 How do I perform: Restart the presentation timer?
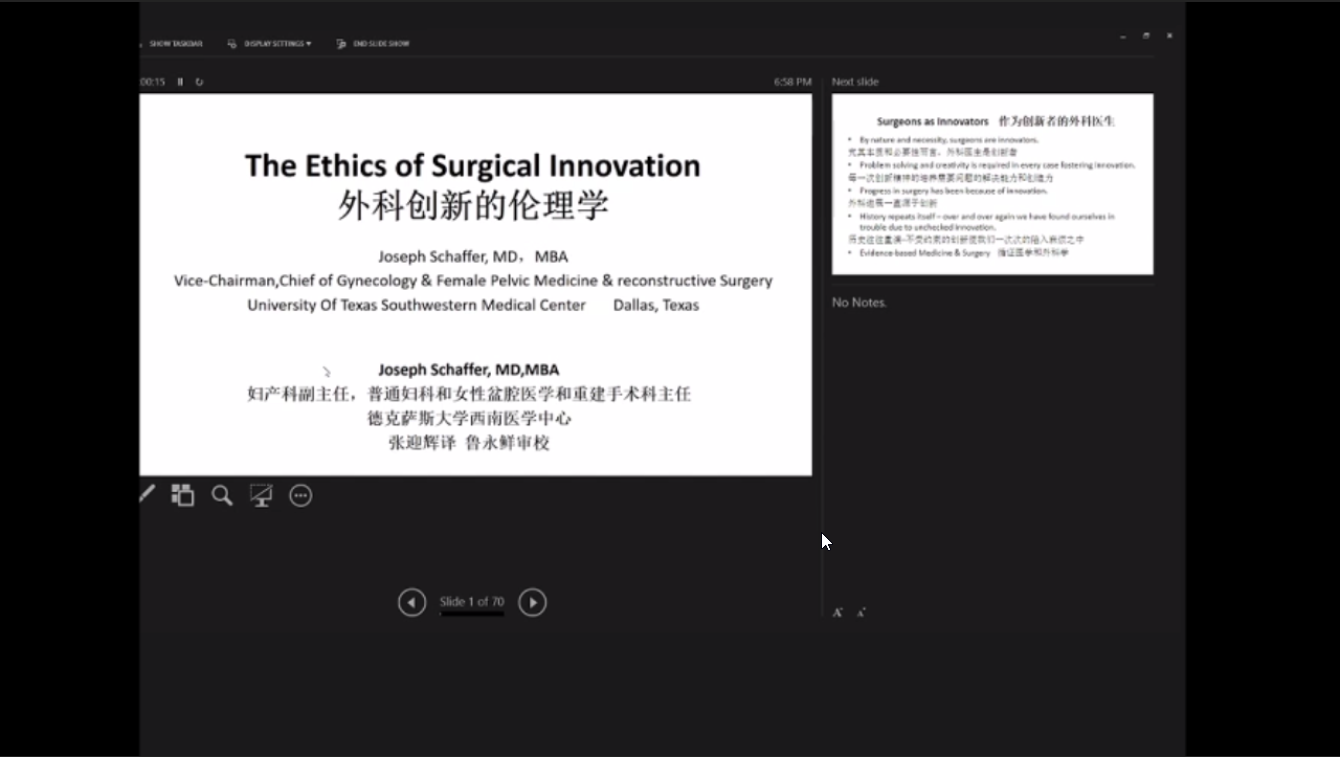(x=199, y=82)
